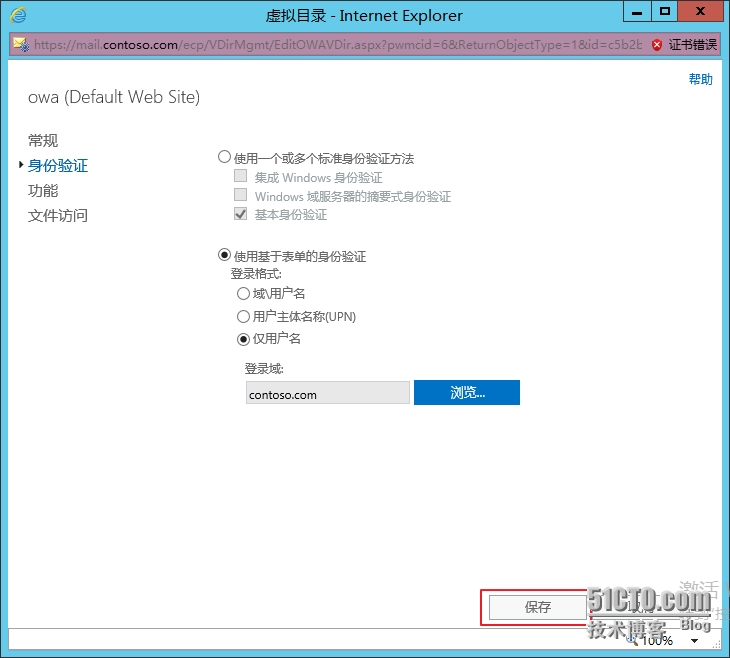
Task: Uncheck the 基本身份验证 checkbox
Action: [x=240, y=214]
